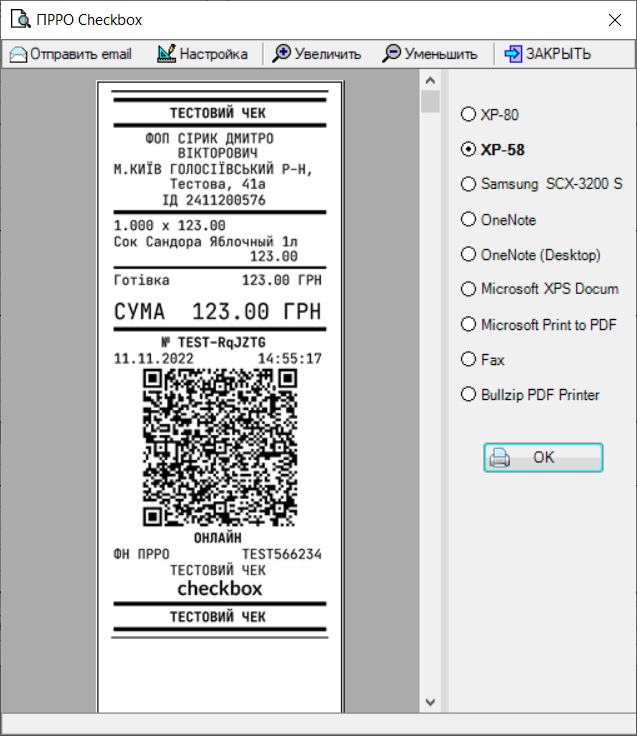
Task: Click the time 14:55:17 on receipt
Action: click(290, 359)
